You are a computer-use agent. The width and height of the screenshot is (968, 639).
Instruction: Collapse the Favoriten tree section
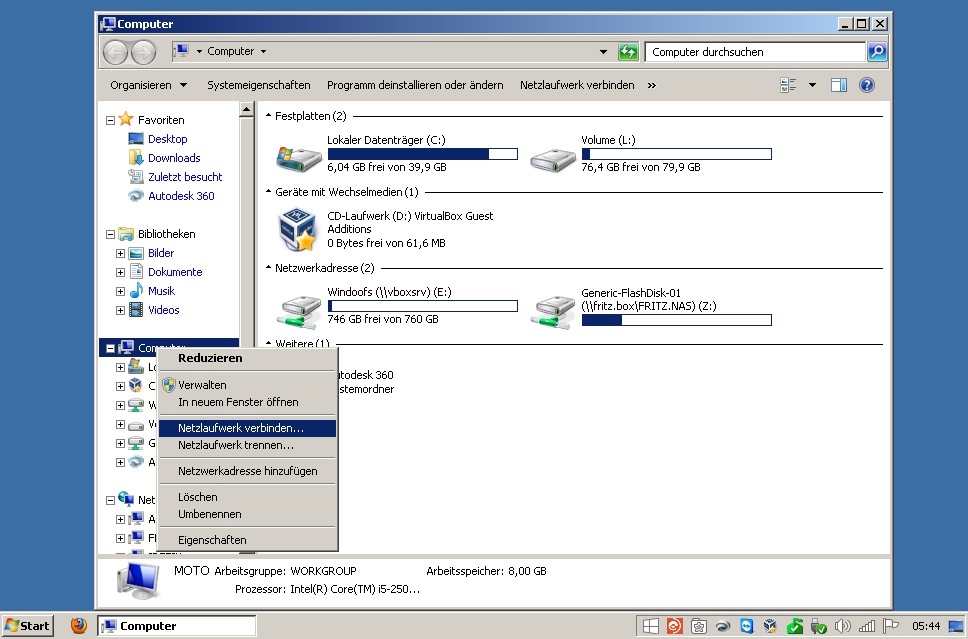coord(111,120)
